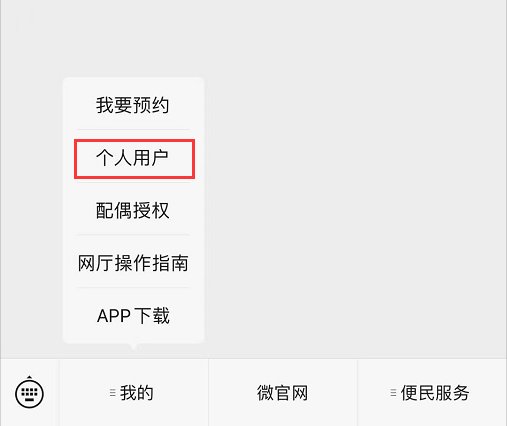Click the list icon beside 便民服务

(x=393, y=393)
